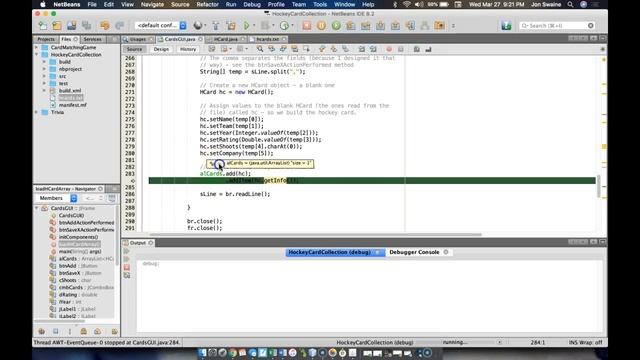Image resolution: width=640 pixels, height=360 pixels.
Task: Select initComponents() in the Navigator
Action: point(78,237)
